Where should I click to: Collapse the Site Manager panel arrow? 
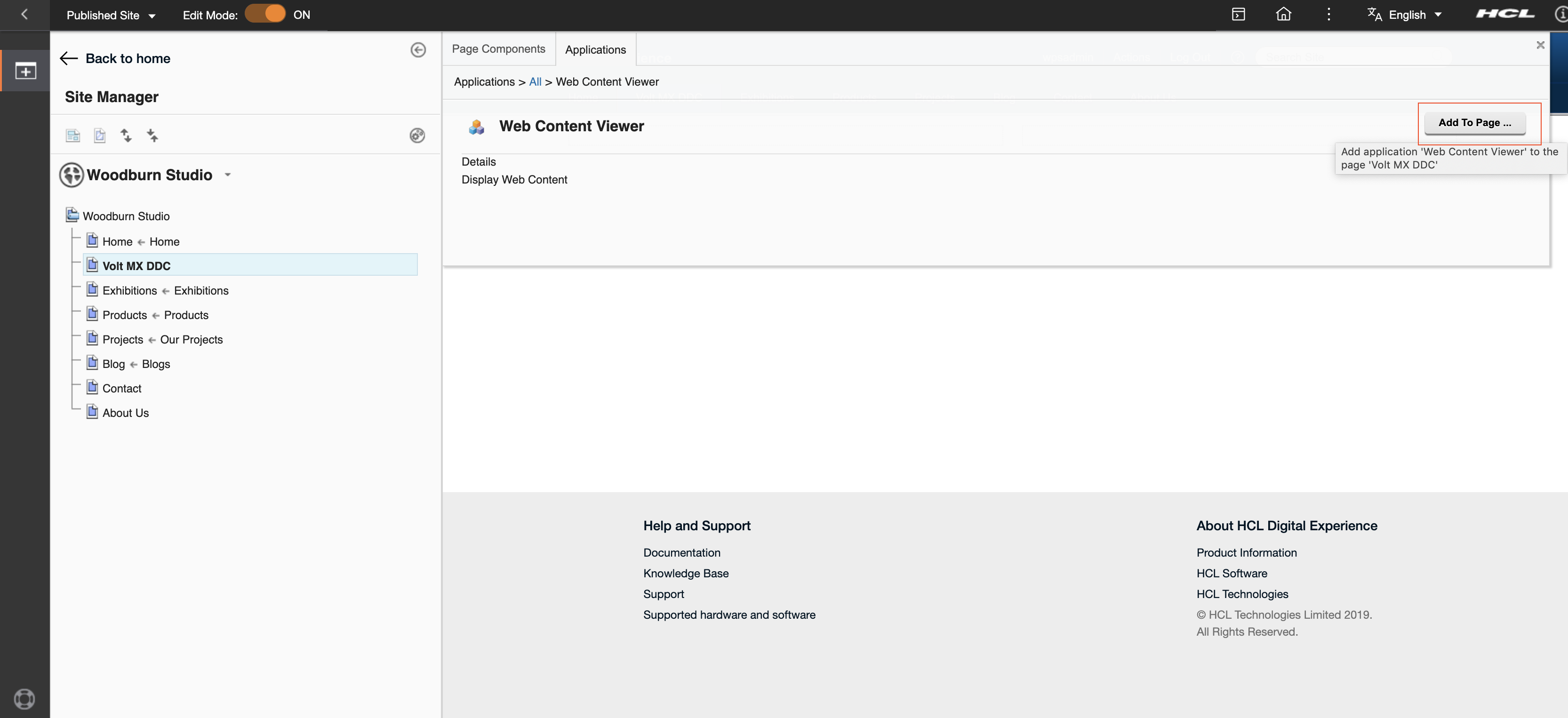pos(417,50)
